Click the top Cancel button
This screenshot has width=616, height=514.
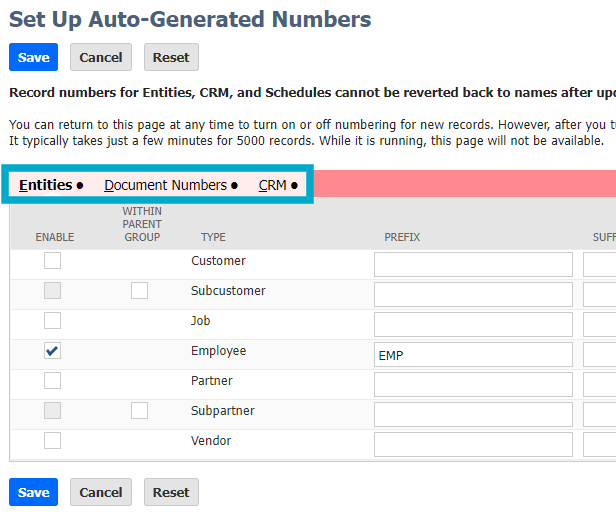(101, 57)
